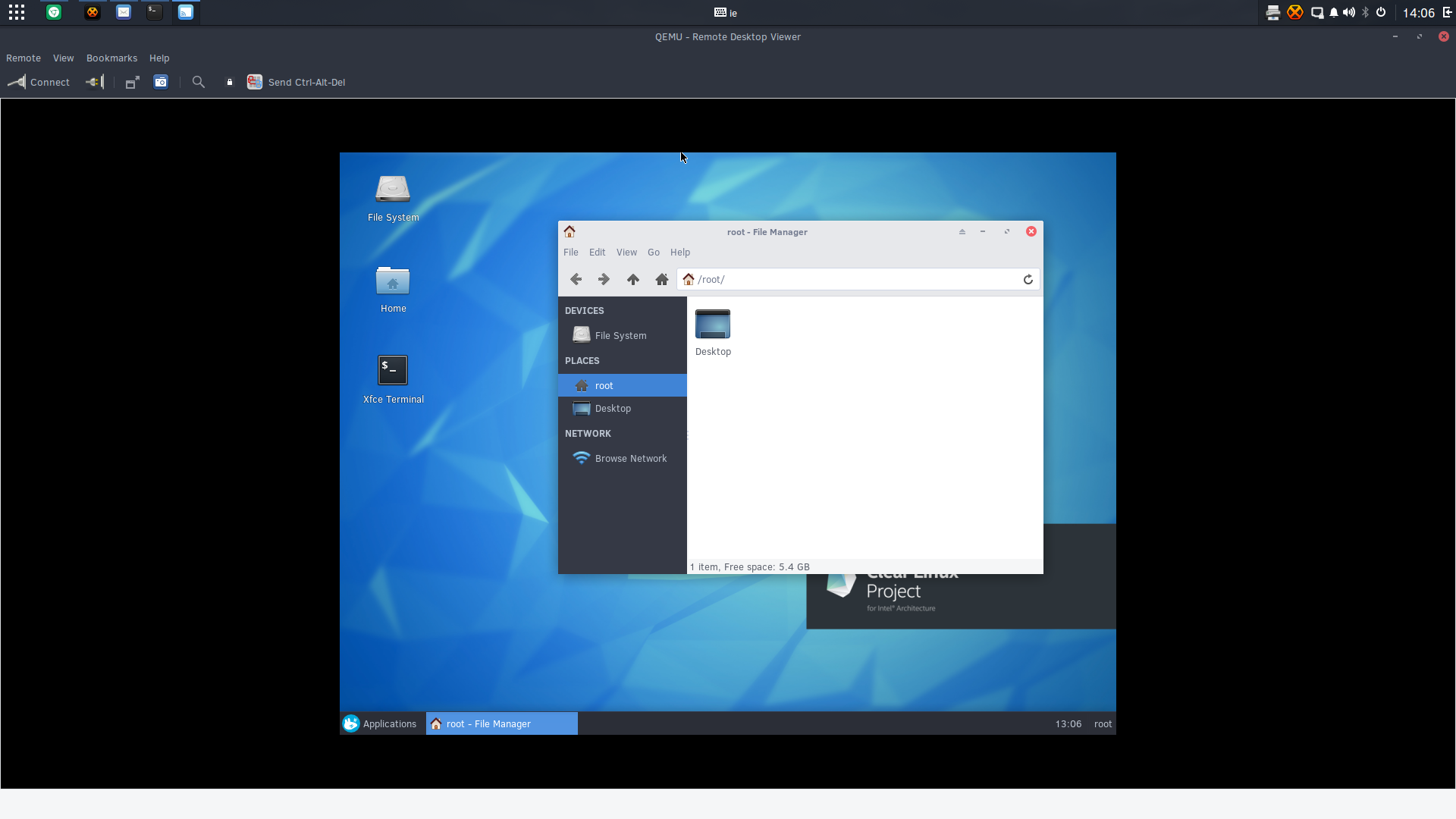Screen dimensions: 1456x819
Task: Click the screen lock display tray icon
Action: [x=1317, y=12]
